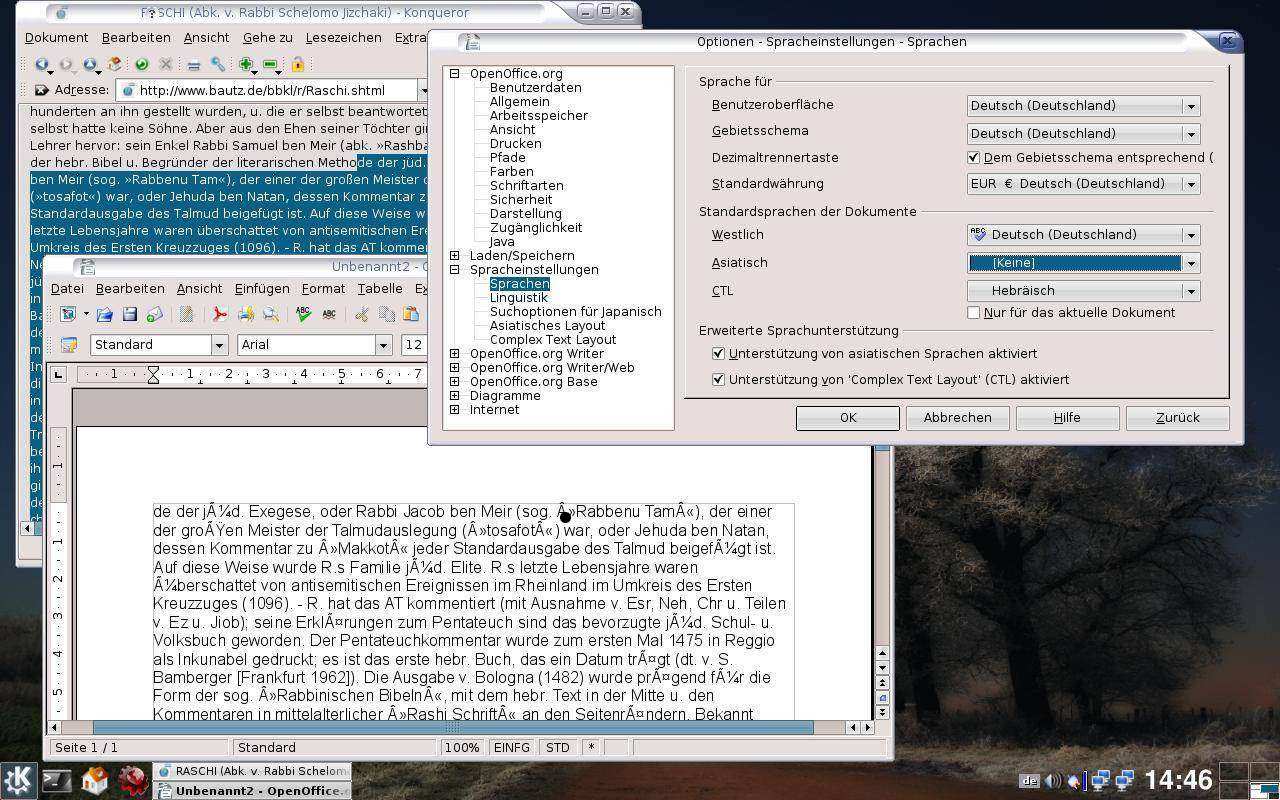The image size is (1280, 800).
Task: Click the New document icon in Writer
Action: pyautogui.click(x=68, y=314)
